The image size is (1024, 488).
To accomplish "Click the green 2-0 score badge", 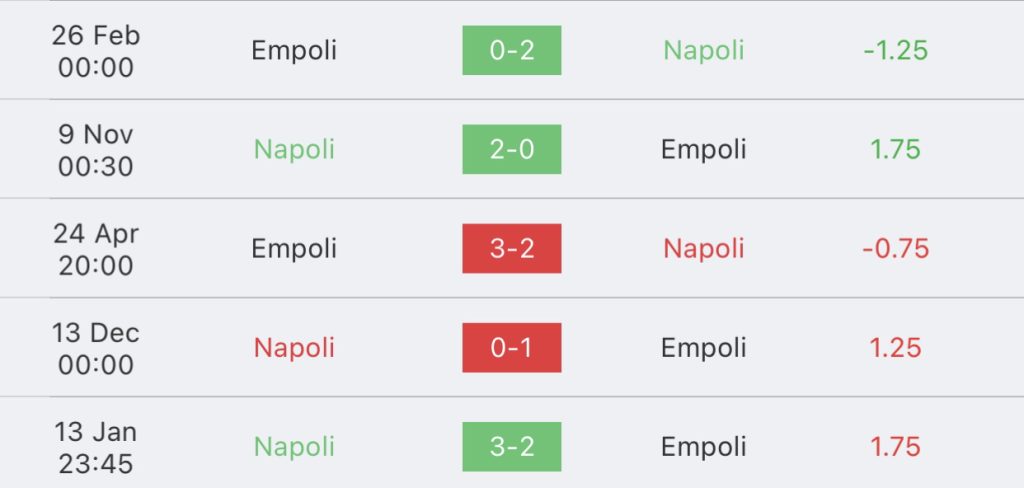I will pyautogui.click(x=511, y=150).
